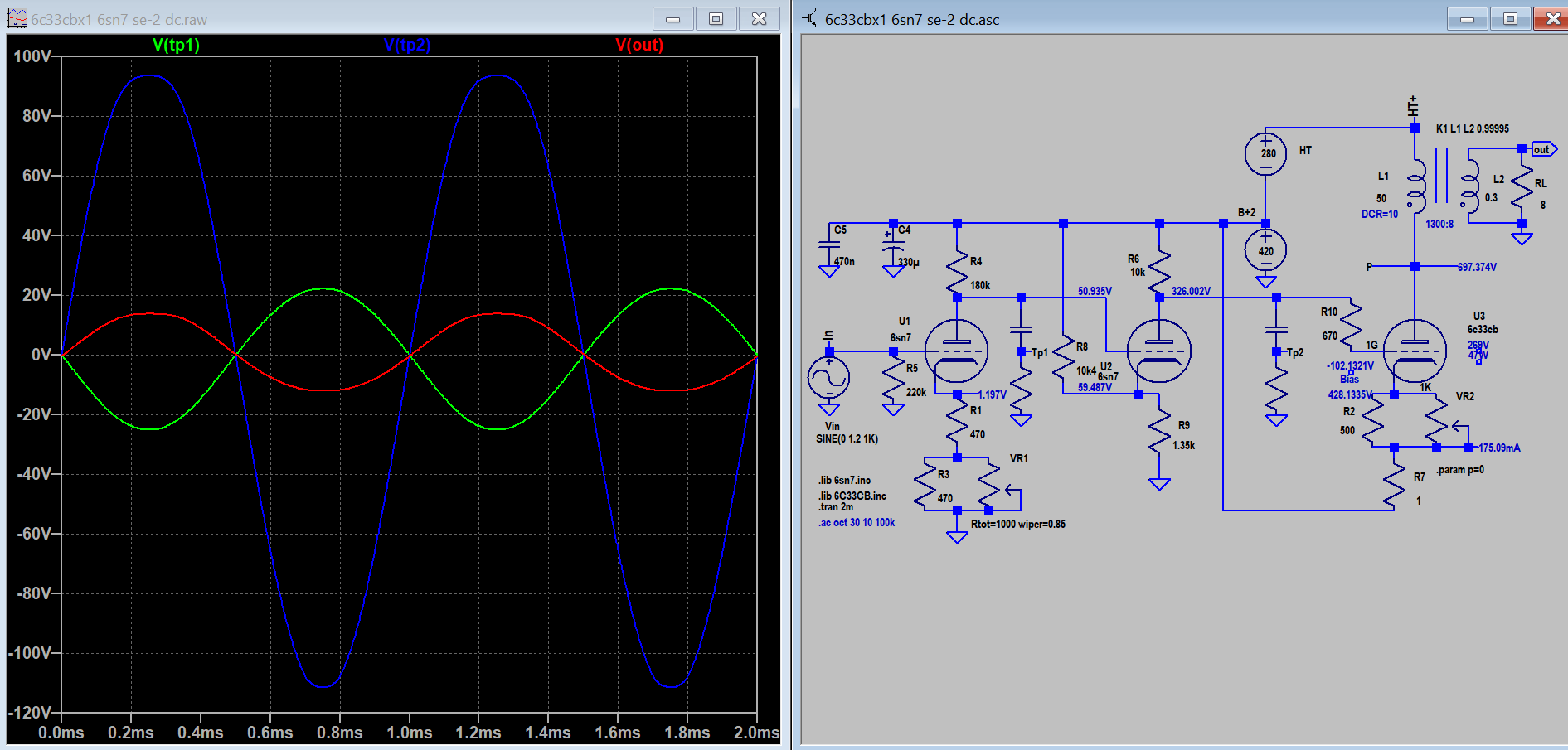Screen dimensions: 1568x750
Task: Click the 697.374V plate voltage label
Action: pyautogui.click(x=1477, y=267)
